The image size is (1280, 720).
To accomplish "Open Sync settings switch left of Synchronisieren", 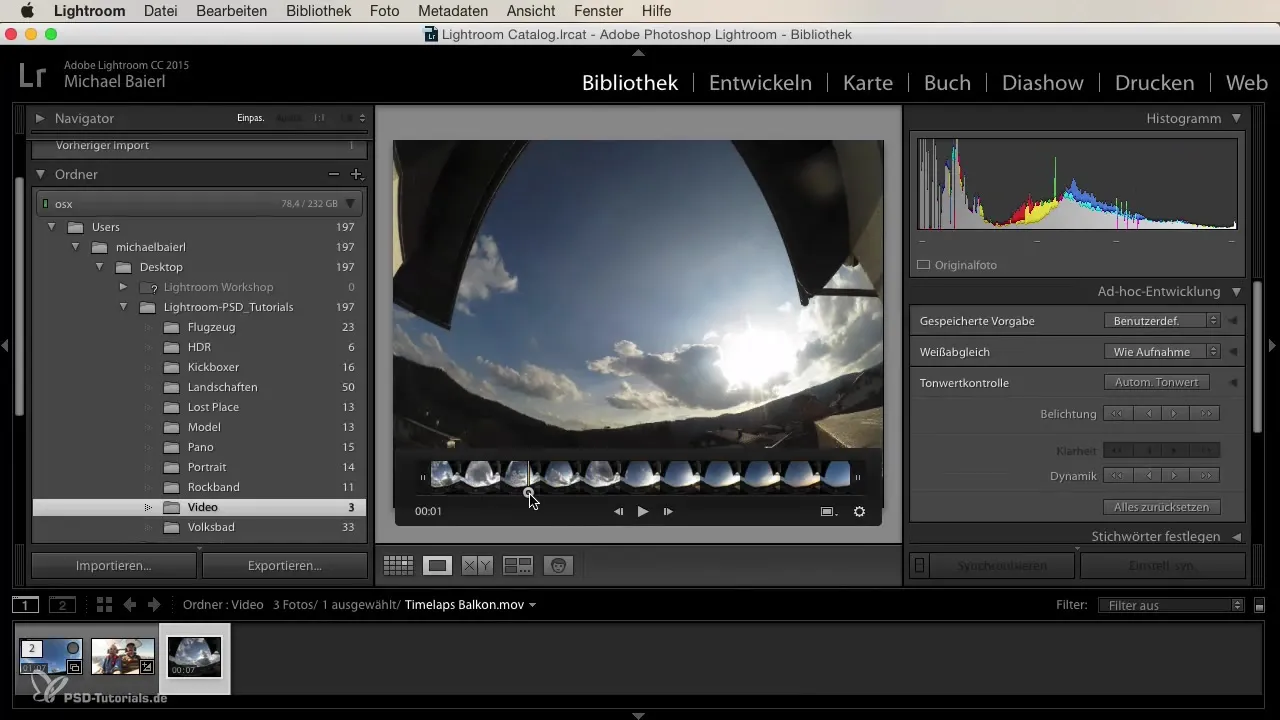I will 920,566.
